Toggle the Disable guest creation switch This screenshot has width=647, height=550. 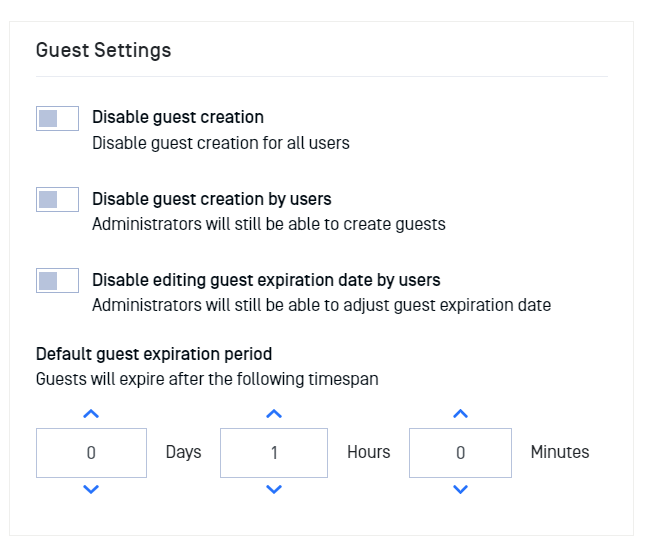pos(57,118)
